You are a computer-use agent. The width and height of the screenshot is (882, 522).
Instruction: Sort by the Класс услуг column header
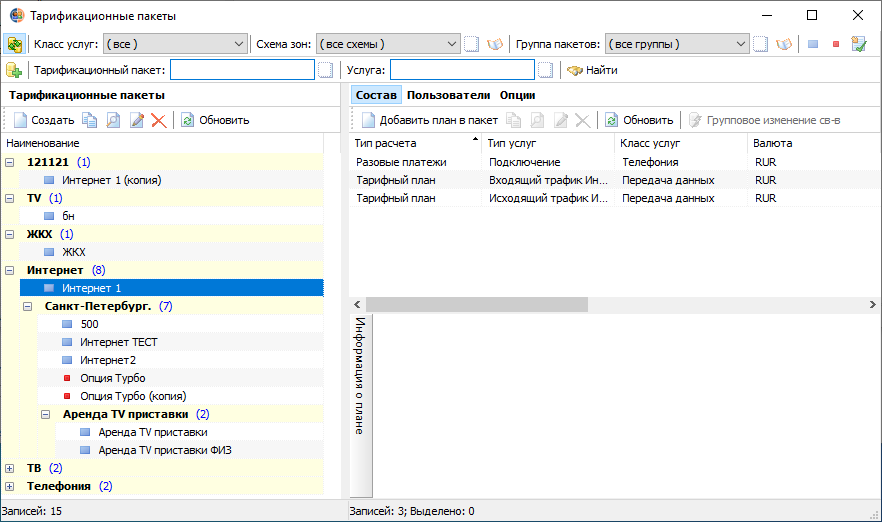(681, 143)
